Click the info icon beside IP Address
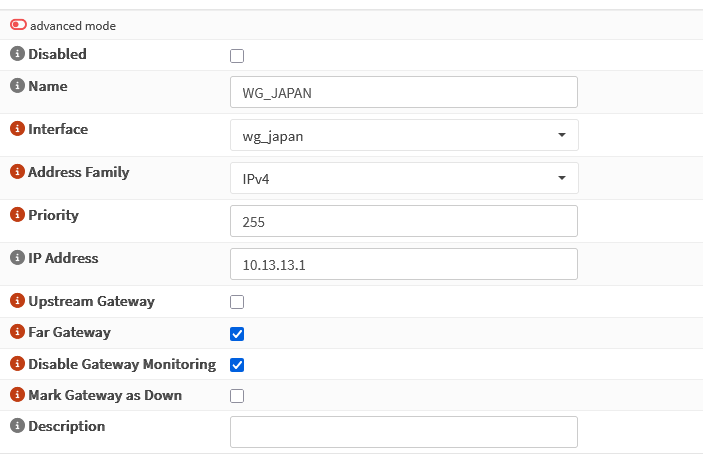 click(x=17, y=258)
